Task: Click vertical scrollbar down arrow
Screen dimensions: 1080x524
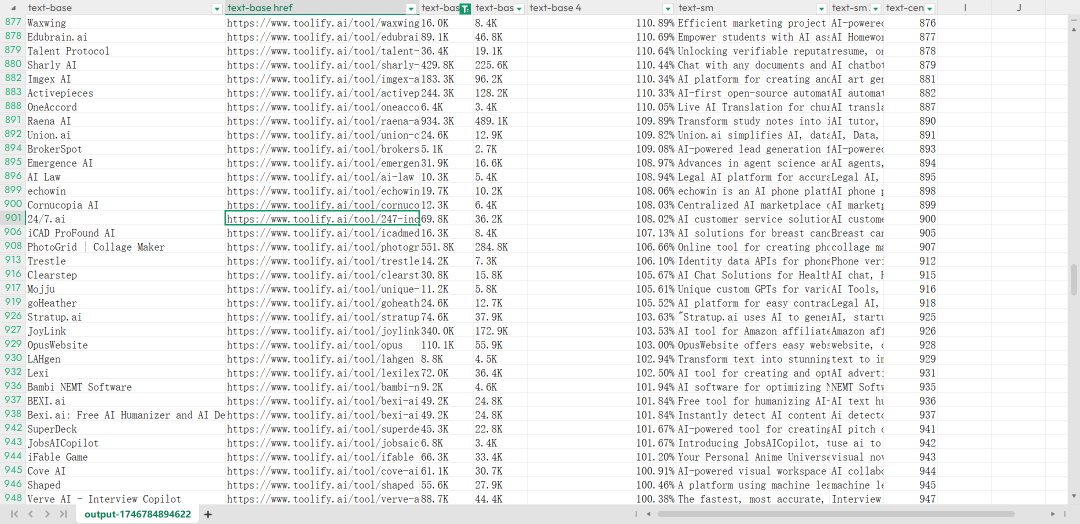Action: (x=1074, y=495)
